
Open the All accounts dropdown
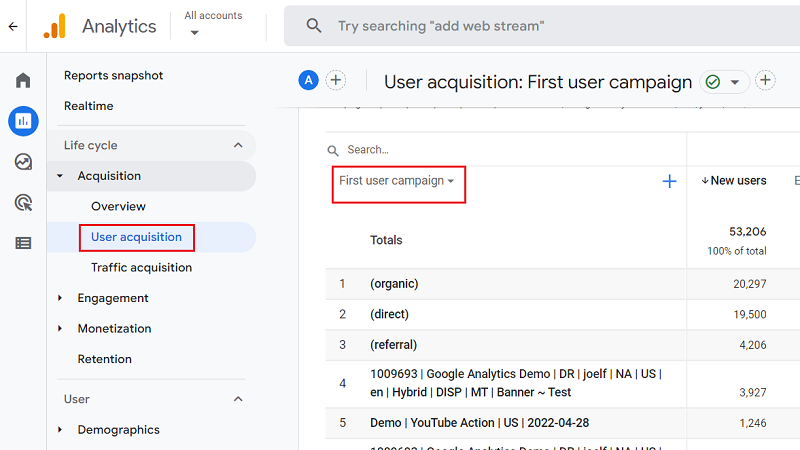coord(213,25)
